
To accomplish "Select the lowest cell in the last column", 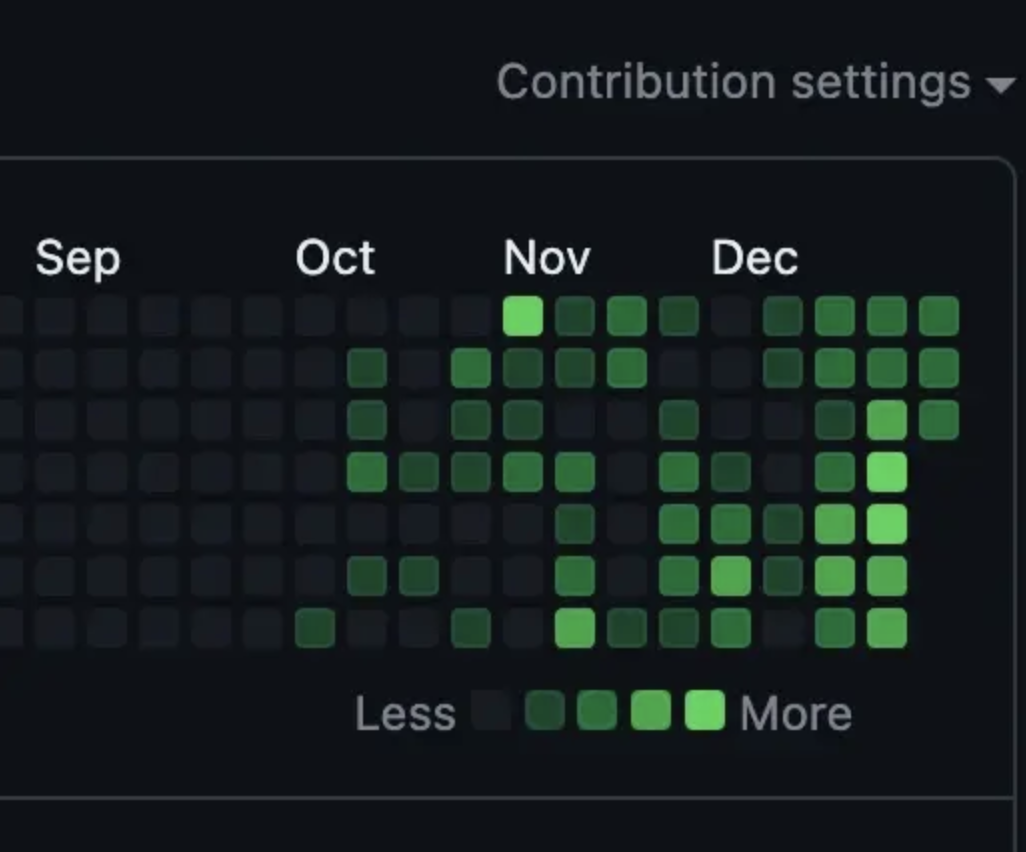I will (939, 420).
